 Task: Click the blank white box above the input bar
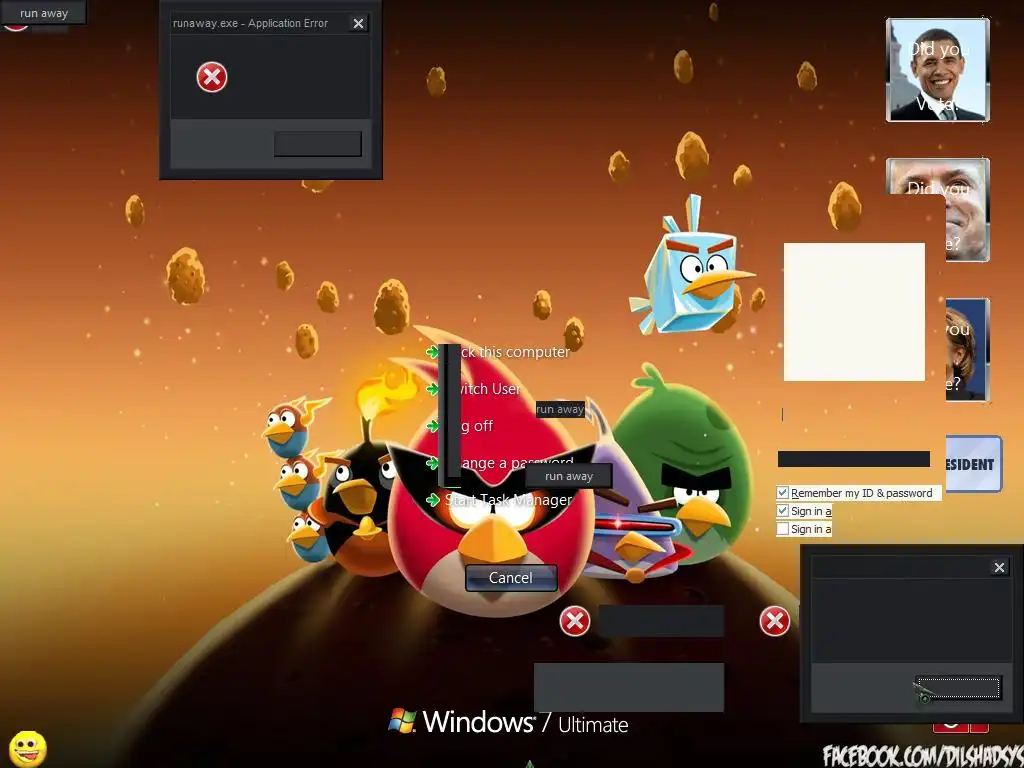(x=854, y=312)
